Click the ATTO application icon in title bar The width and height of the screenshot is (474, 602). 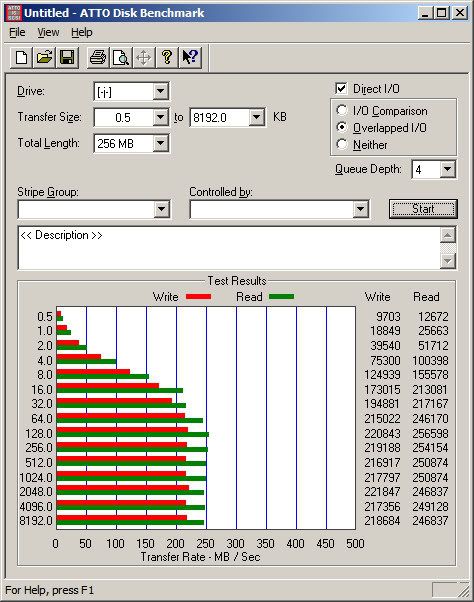point(13,13)
